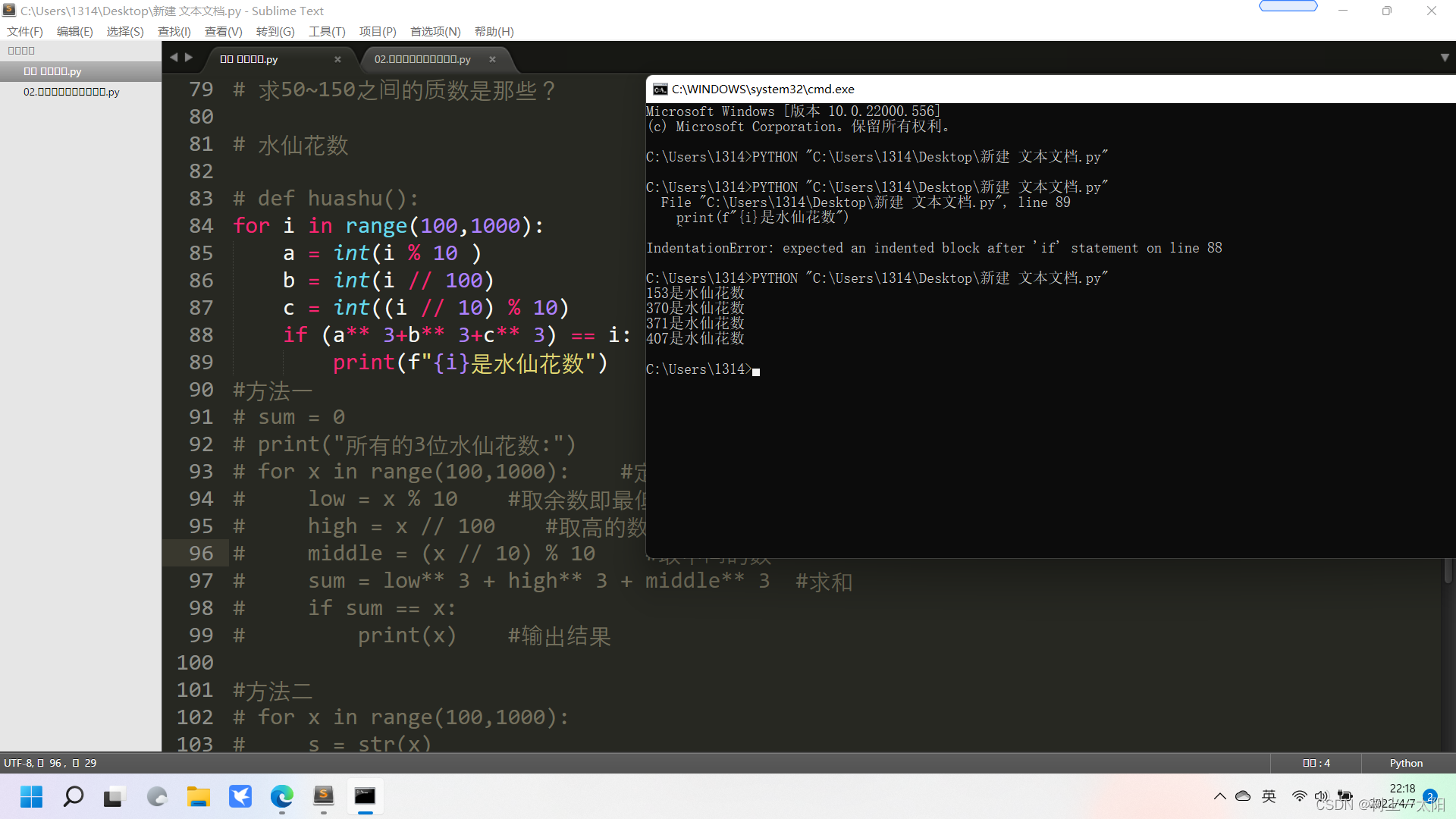Click cmd.exe window title bar icon
The height and width of the screenshot is (819, 1456).
coord(660,89)
